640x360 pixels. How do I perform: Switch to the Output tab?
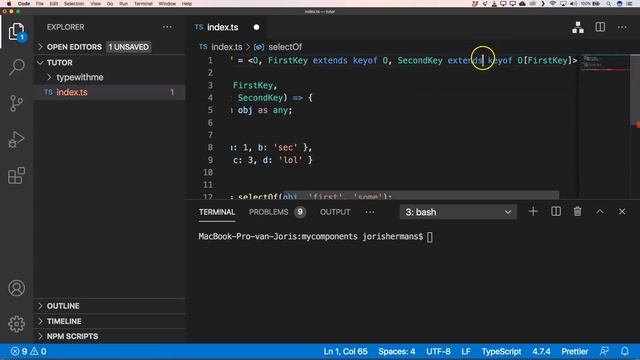coord(335,212)
